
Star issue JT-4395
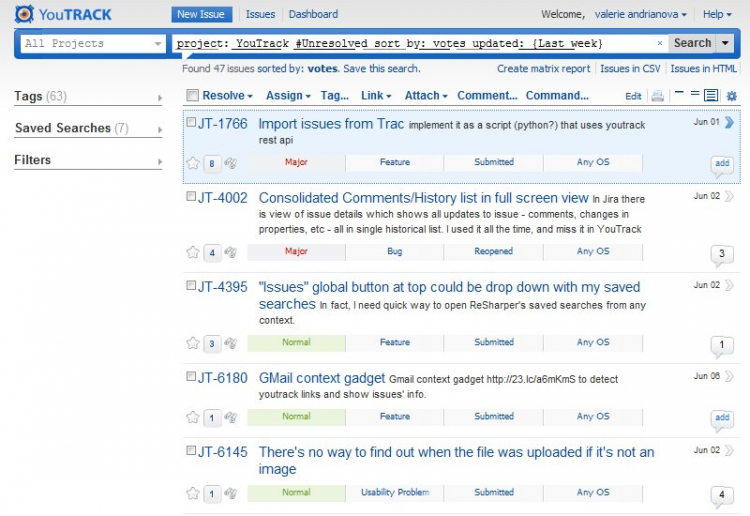(193, 343)
